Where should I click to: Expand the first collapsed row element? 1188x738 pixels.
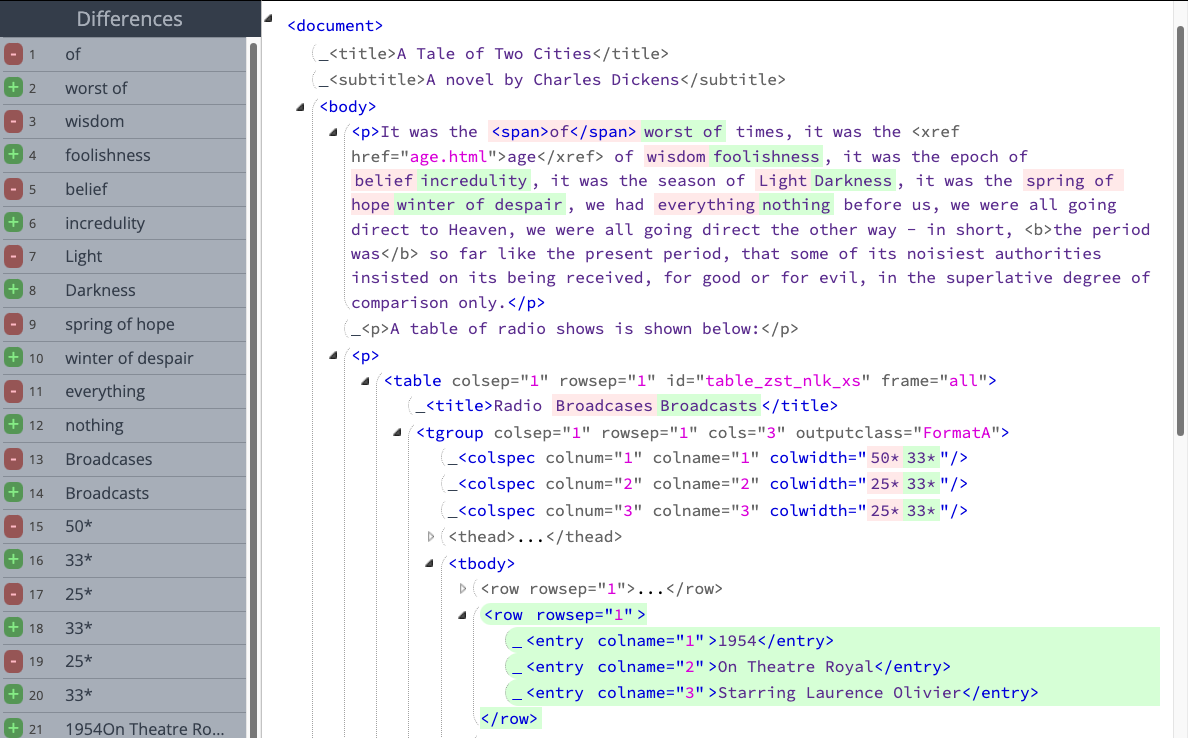pyautogui.click(x=462, y=589)
